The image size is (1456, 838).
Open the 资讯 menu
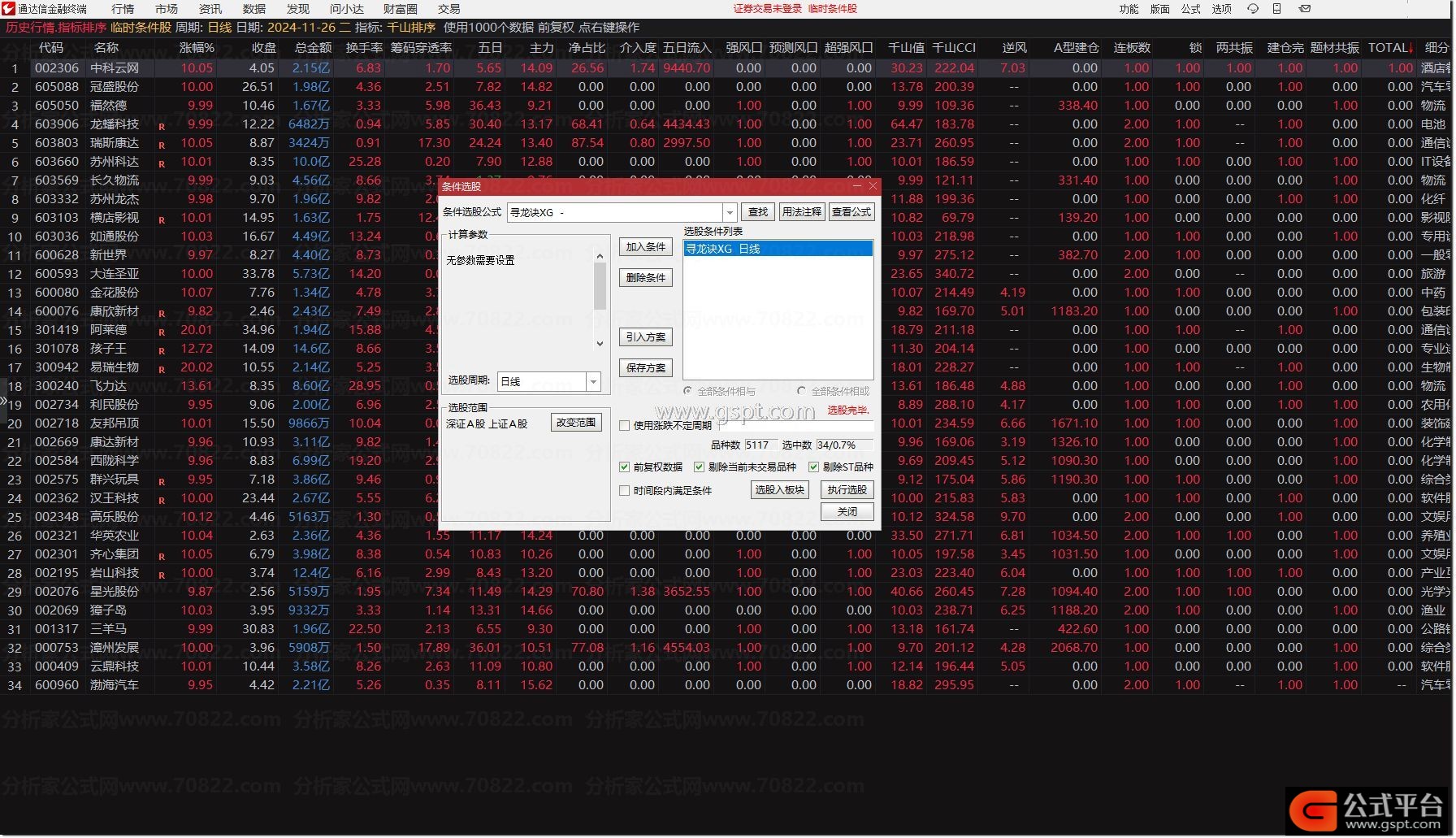[x=210, y=9]
